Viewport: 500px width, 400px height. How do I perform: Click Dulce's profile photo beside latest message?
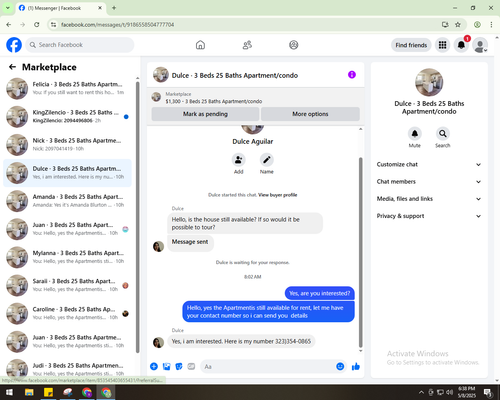[x=158, y=342]
